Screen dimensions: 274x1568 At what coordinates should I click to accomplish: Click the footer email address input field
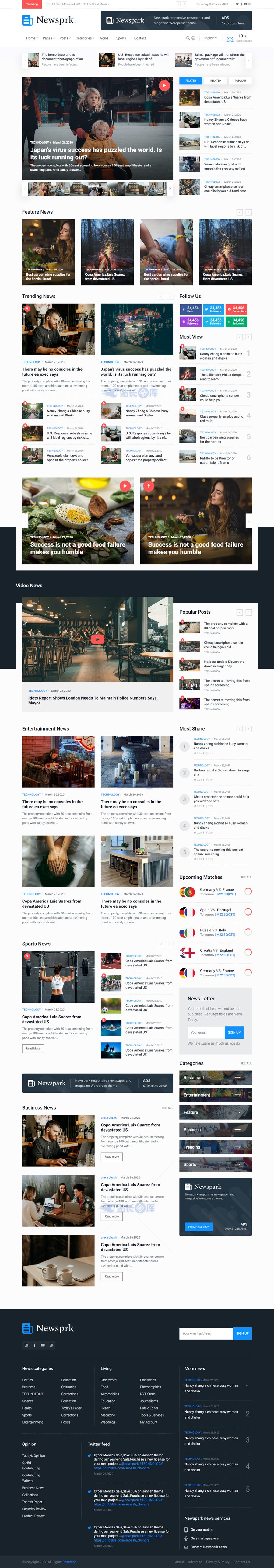(206, 1333)
